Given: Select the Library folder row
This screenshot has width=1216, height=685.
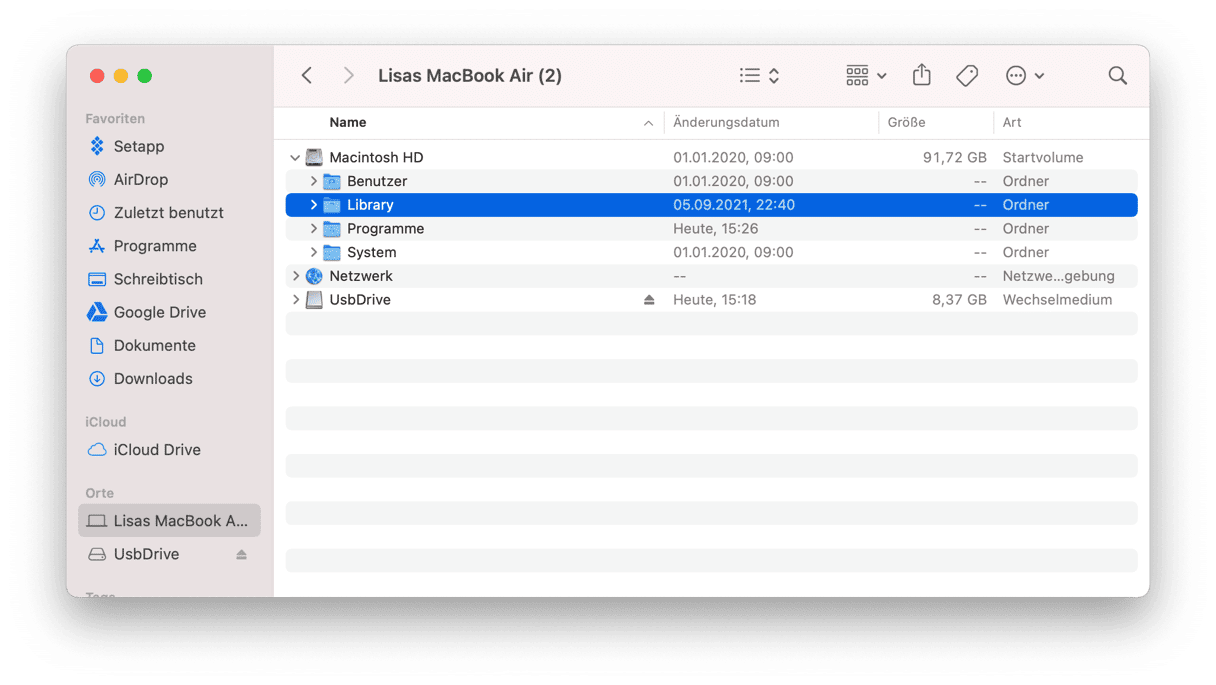Looking at the screenshot, I should (x=712, y=205).
